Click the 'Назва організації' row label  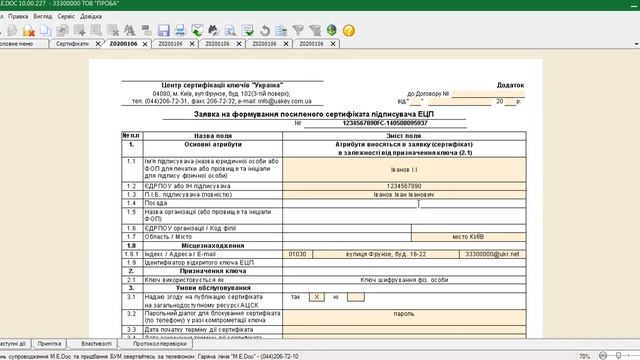[208, 216]
